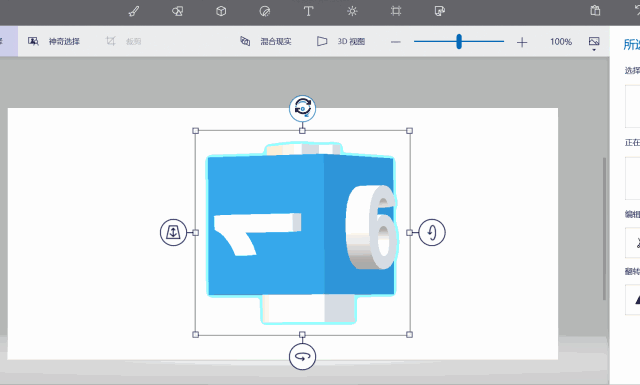Click the right-middle resize handle of selection

[x=409, y=232]
